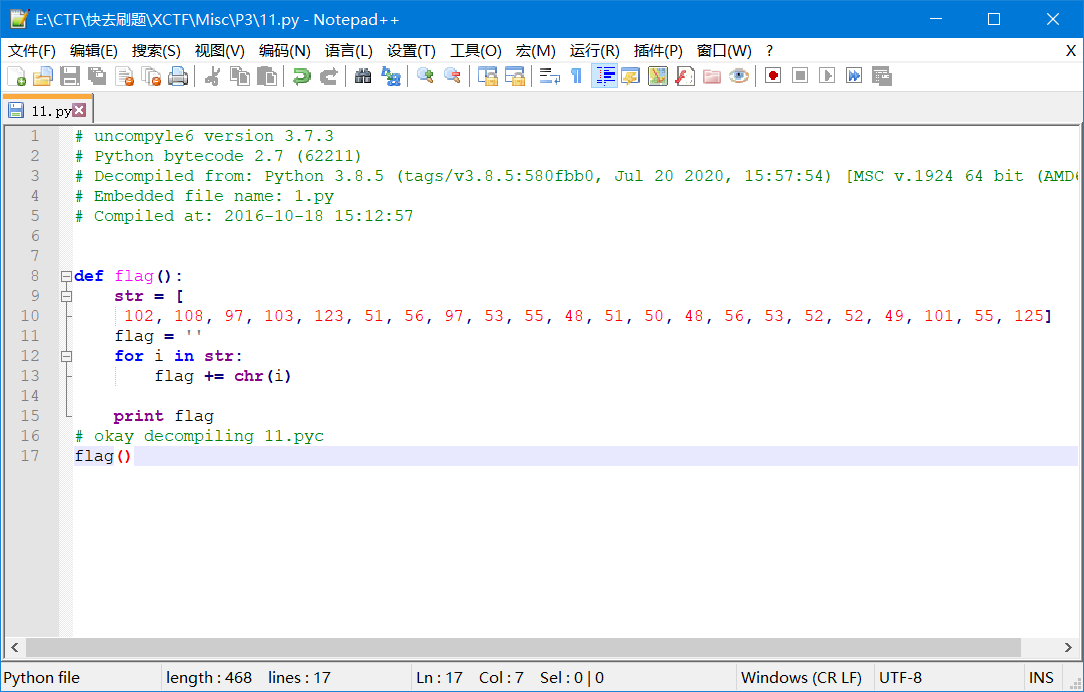The image size is (1084, 692).
Task: Create a new file from the toolbar
Action: [17, 76]
